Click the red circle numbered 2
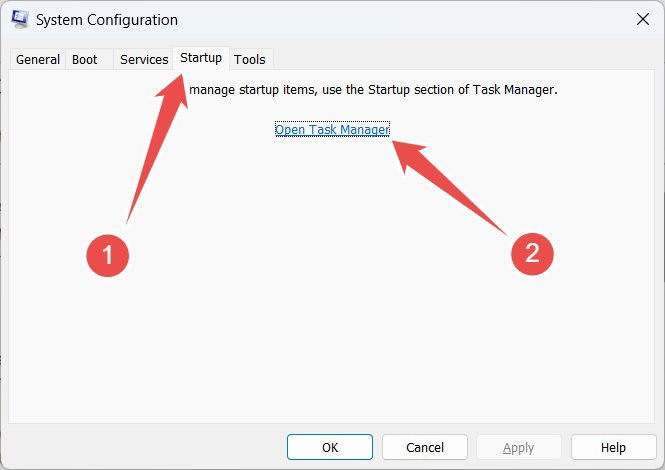This screenshot has width=665, height=470. (532, 254)
